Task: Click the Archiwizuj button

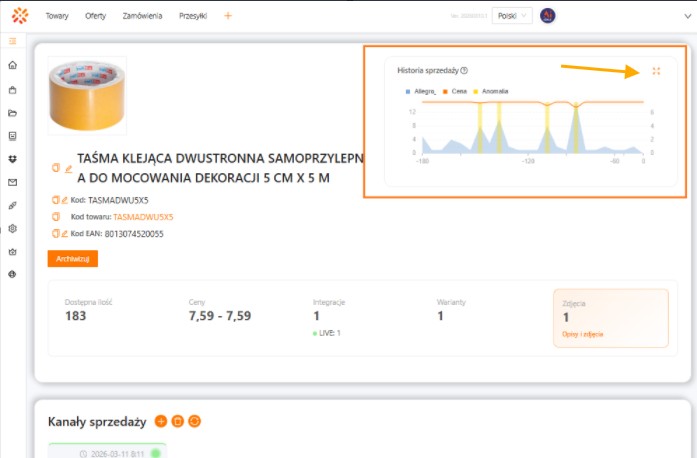Action: (72, 259)
